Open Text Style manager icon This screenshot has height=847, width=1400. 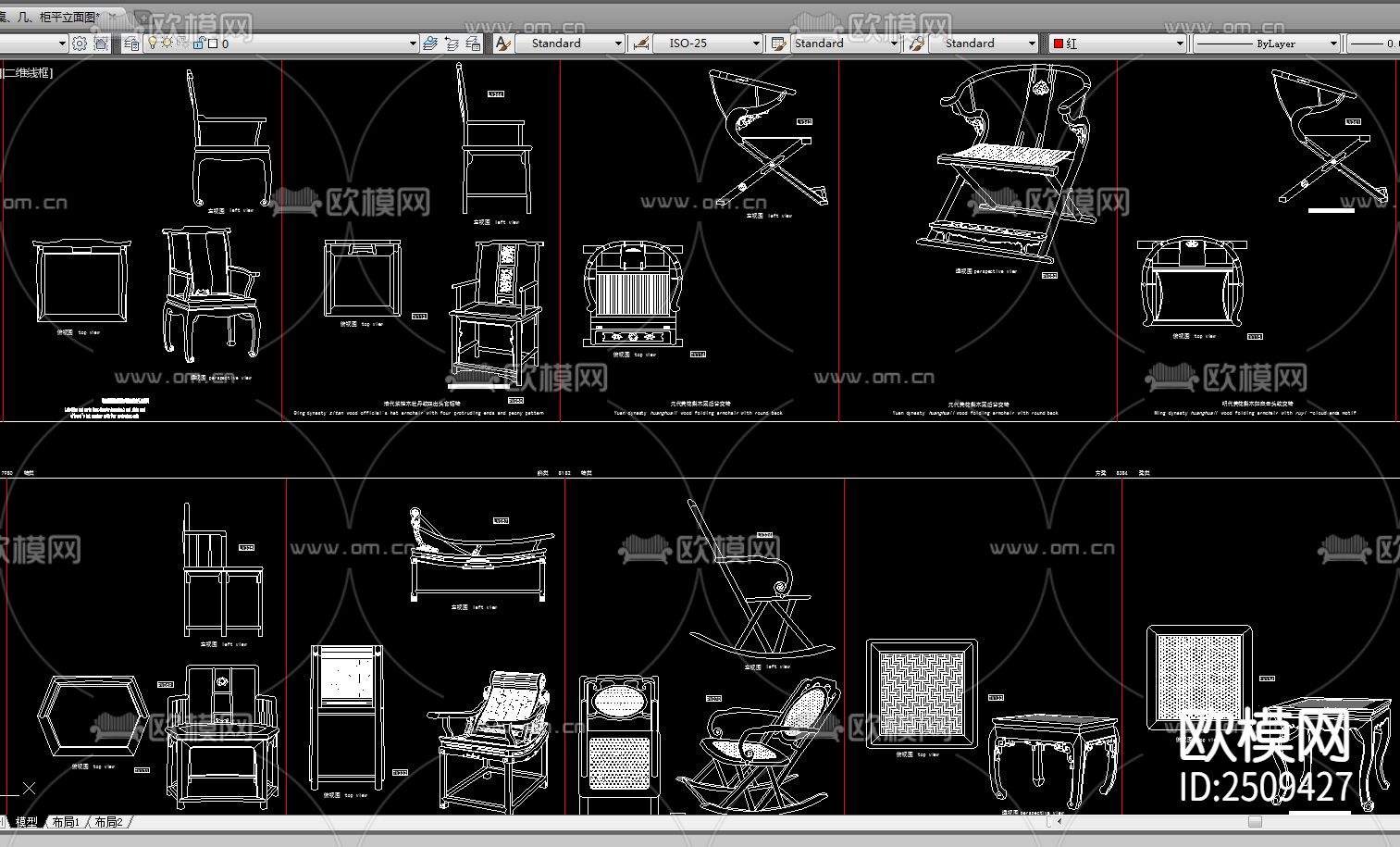pyautogui.click(x=502, y=44)
